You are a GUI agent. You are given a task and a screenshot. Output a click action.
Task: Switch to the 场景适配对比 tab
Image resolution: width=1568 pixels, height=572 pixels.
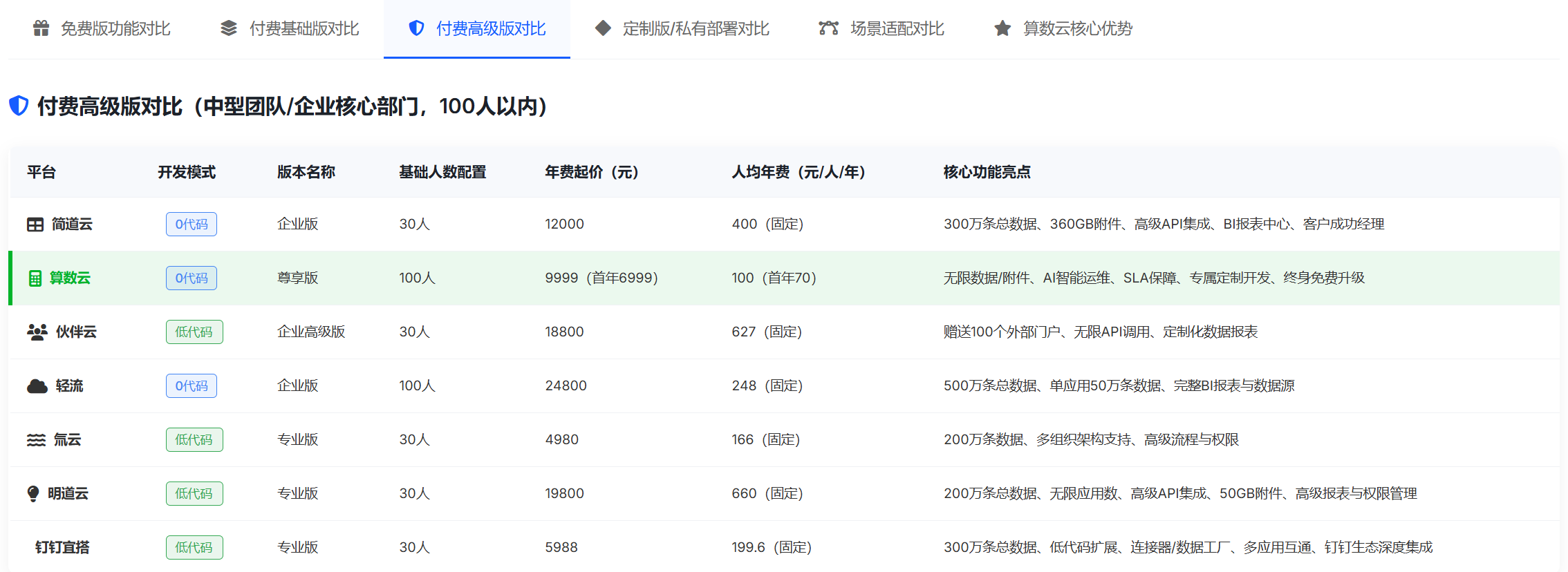pyautogui.click(x=897, y=28)
